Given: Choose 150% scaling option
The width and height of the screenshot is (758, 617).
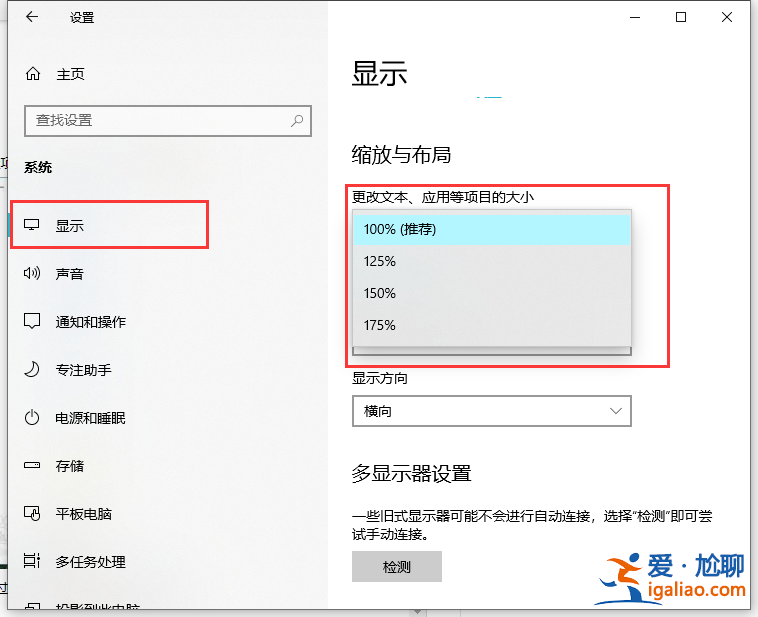Looking at the screenshot, I should coord(491,293).
